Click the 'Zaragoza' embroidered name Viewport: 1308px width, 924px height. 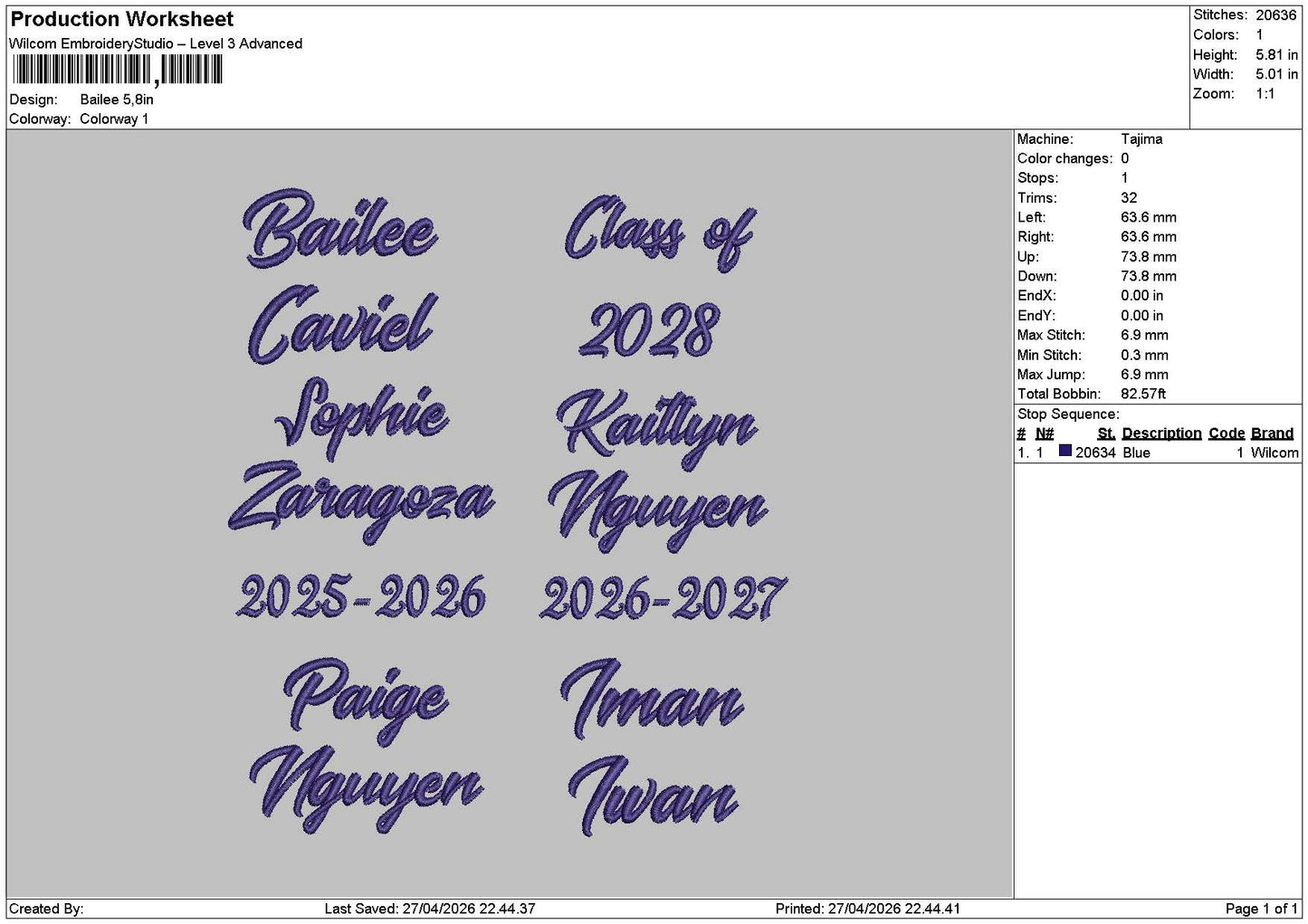[x=361, y=500]
